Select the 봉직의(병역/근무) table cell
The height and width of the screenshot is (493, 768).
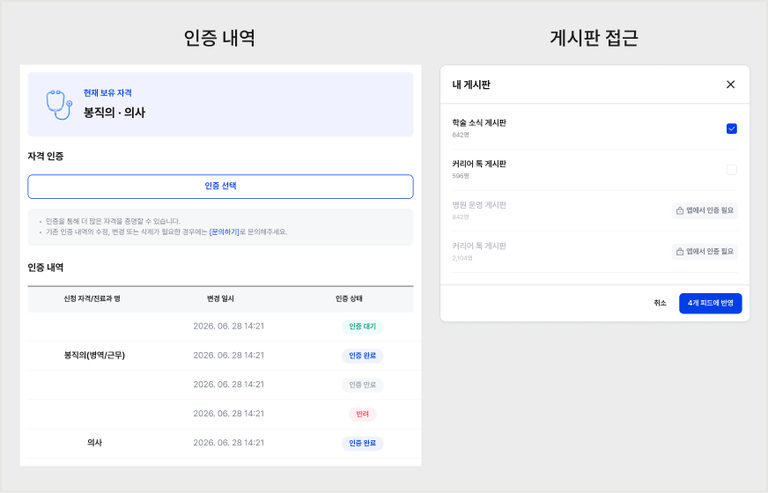click(x=95, y=355)
